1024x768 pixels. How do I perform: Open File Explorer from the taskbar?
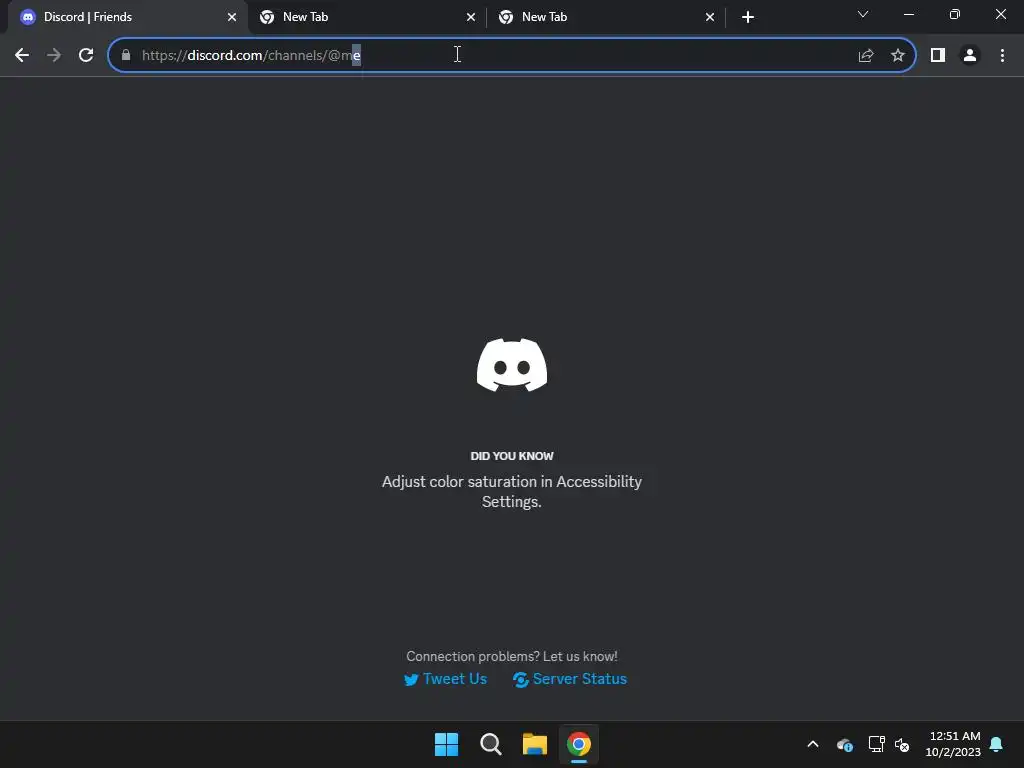pyautogui.click(x=535, y=744)
